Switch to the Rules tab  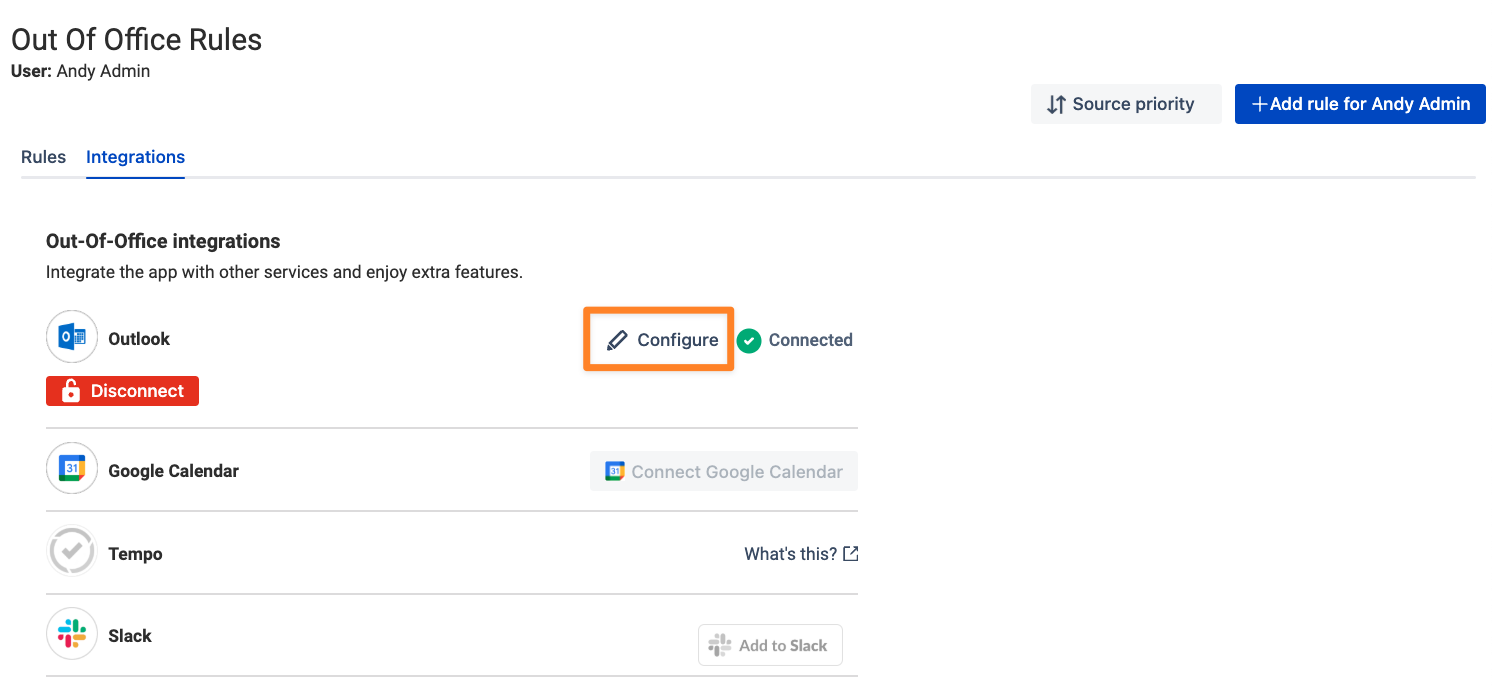point(43,157)
